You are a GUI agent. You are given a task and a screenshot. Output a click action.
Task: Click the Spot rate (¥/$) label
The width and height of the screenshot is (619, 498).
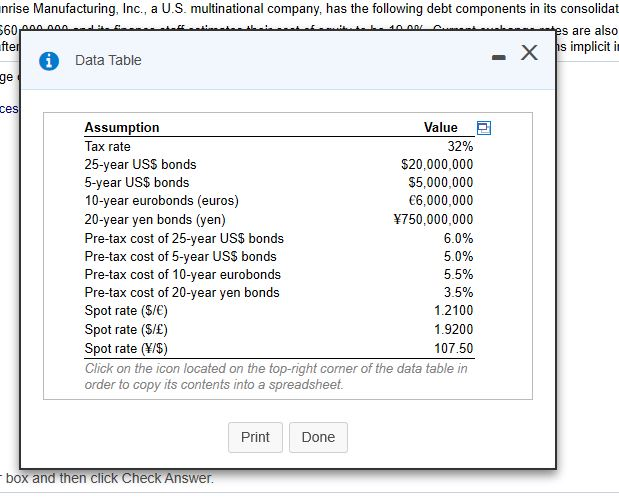126,349
